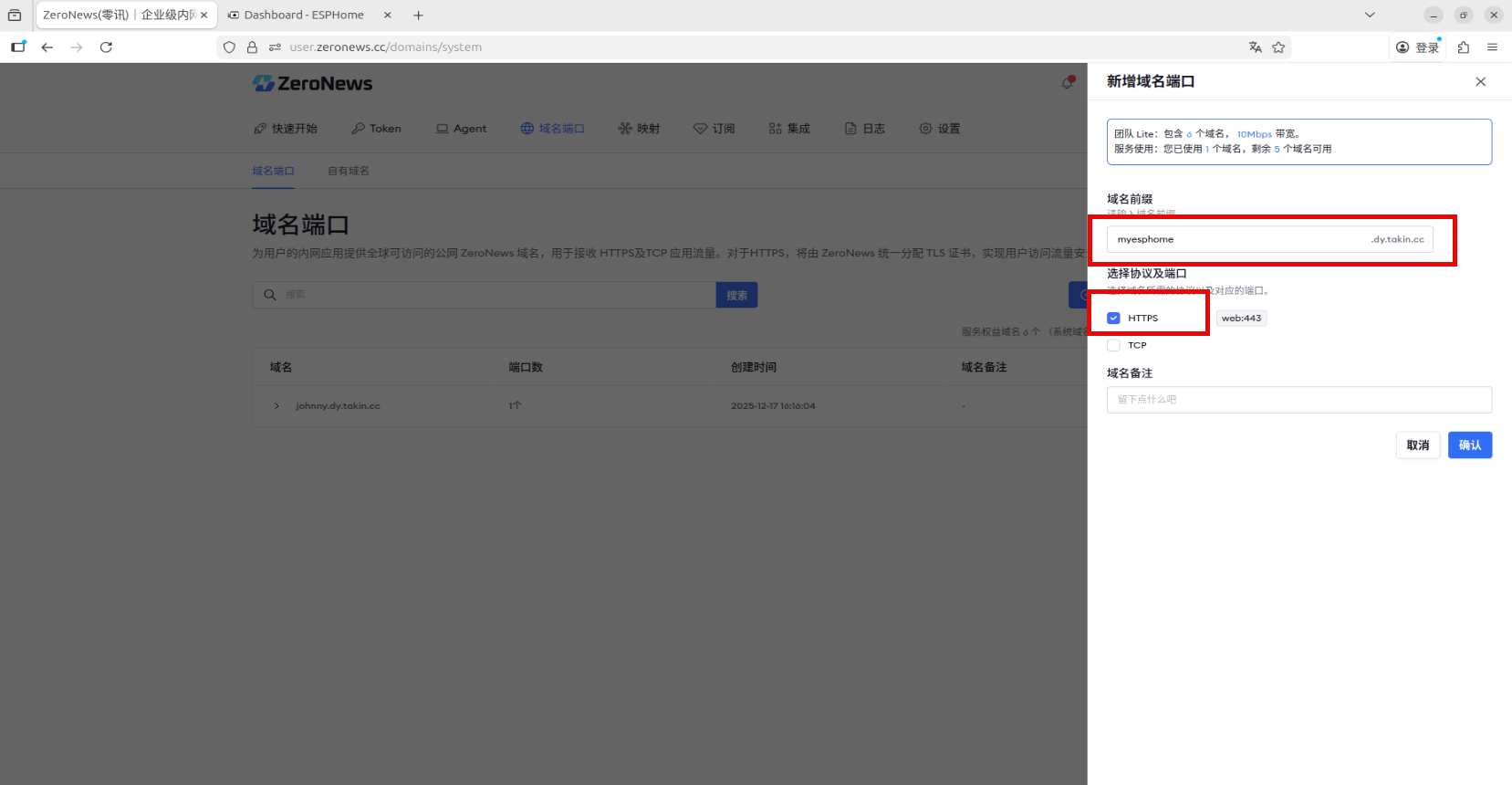Click the ZeroNews logo
This screenshot has width=1512, height=785.
[x=313, y=84]
